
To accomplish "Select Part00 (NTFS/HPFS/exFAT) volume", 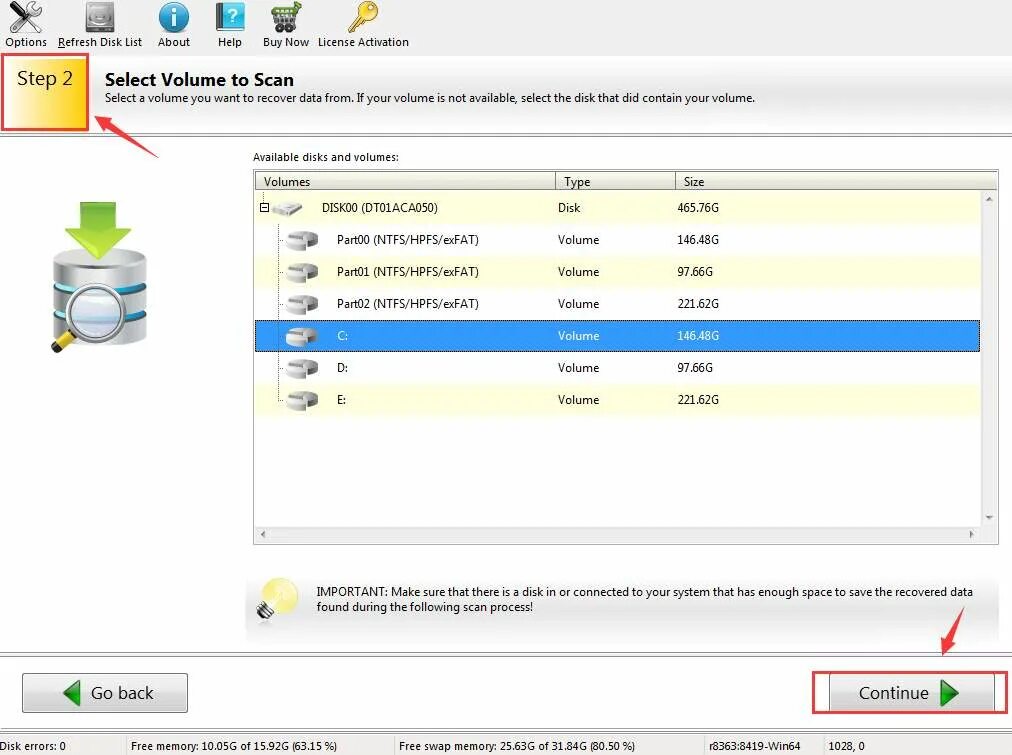I will click(x=618, y=240).
